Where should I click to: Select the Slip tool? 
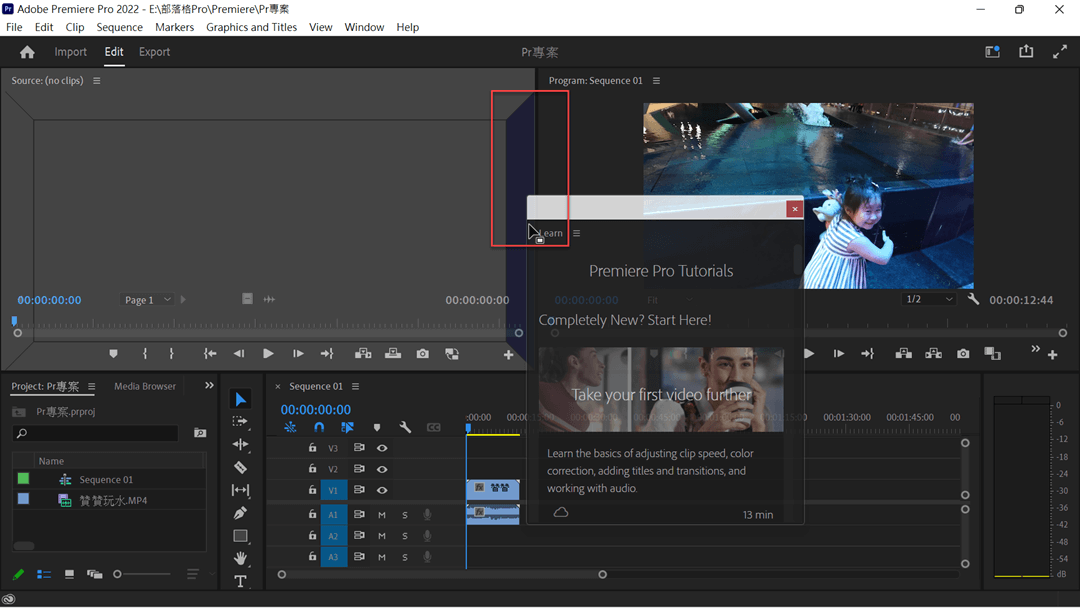coord(240,490)
